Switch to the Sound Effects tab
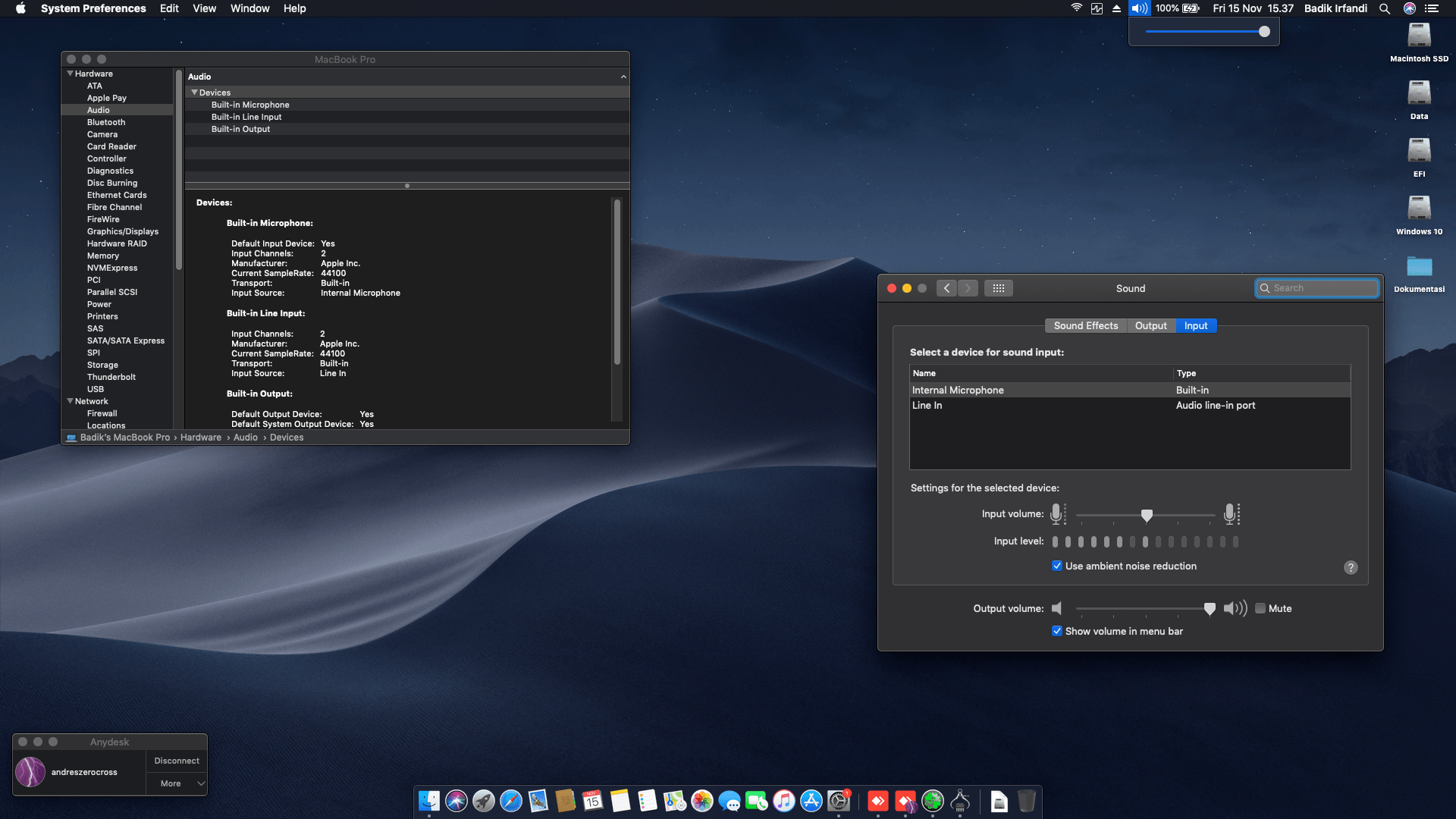The width and height of the screenshot is (1456, 819). pos(1085,325)
